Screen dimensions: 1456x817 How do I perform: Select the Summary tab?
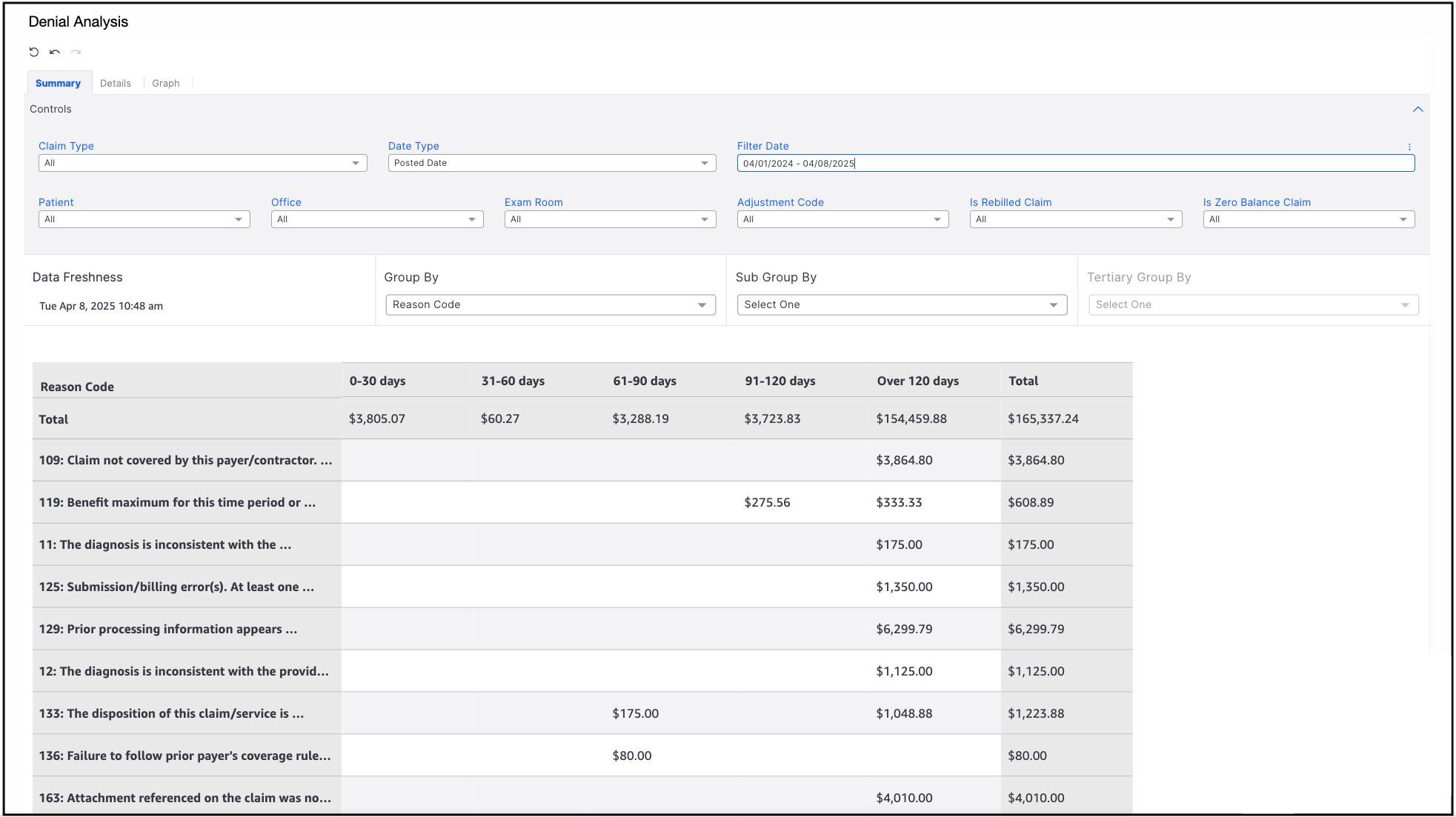click(58, 83)
